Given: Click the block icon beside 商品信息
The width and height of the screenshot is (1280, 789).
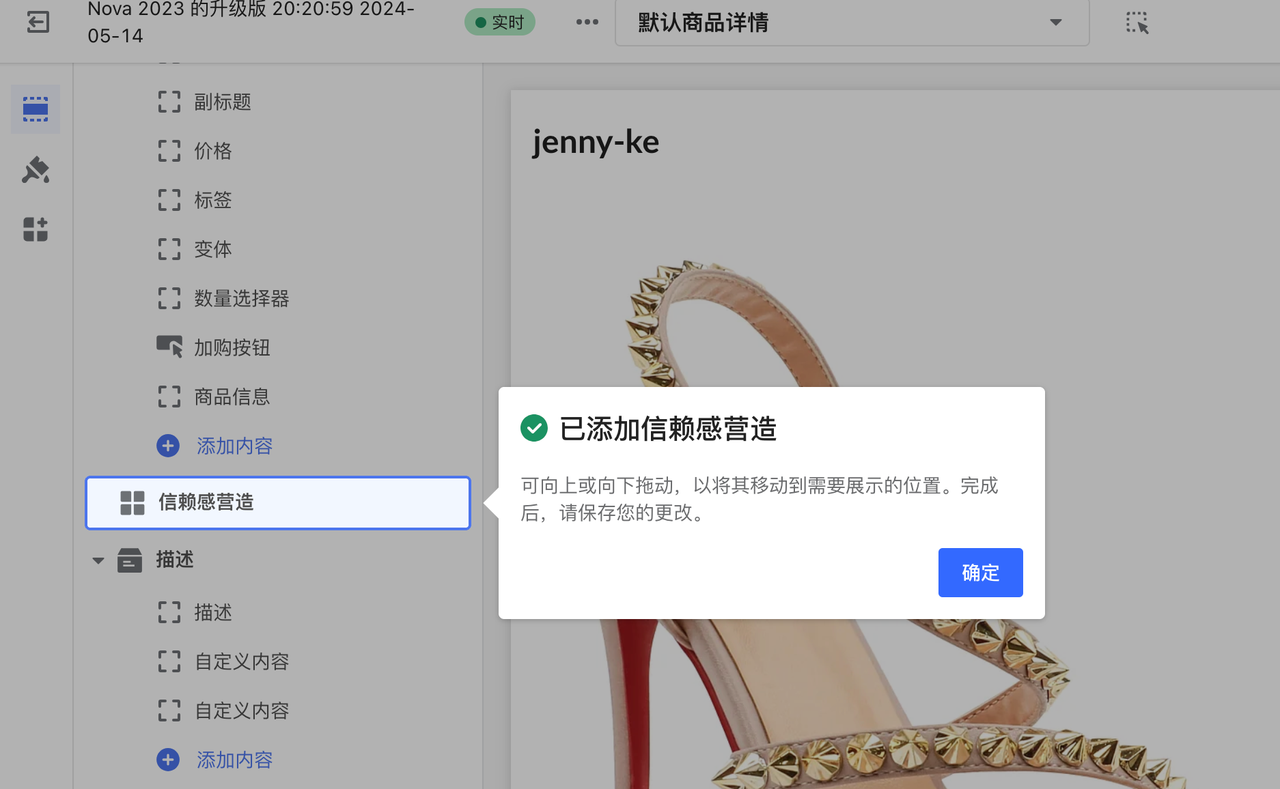Looking at the screenshot, I should [169, 397].
